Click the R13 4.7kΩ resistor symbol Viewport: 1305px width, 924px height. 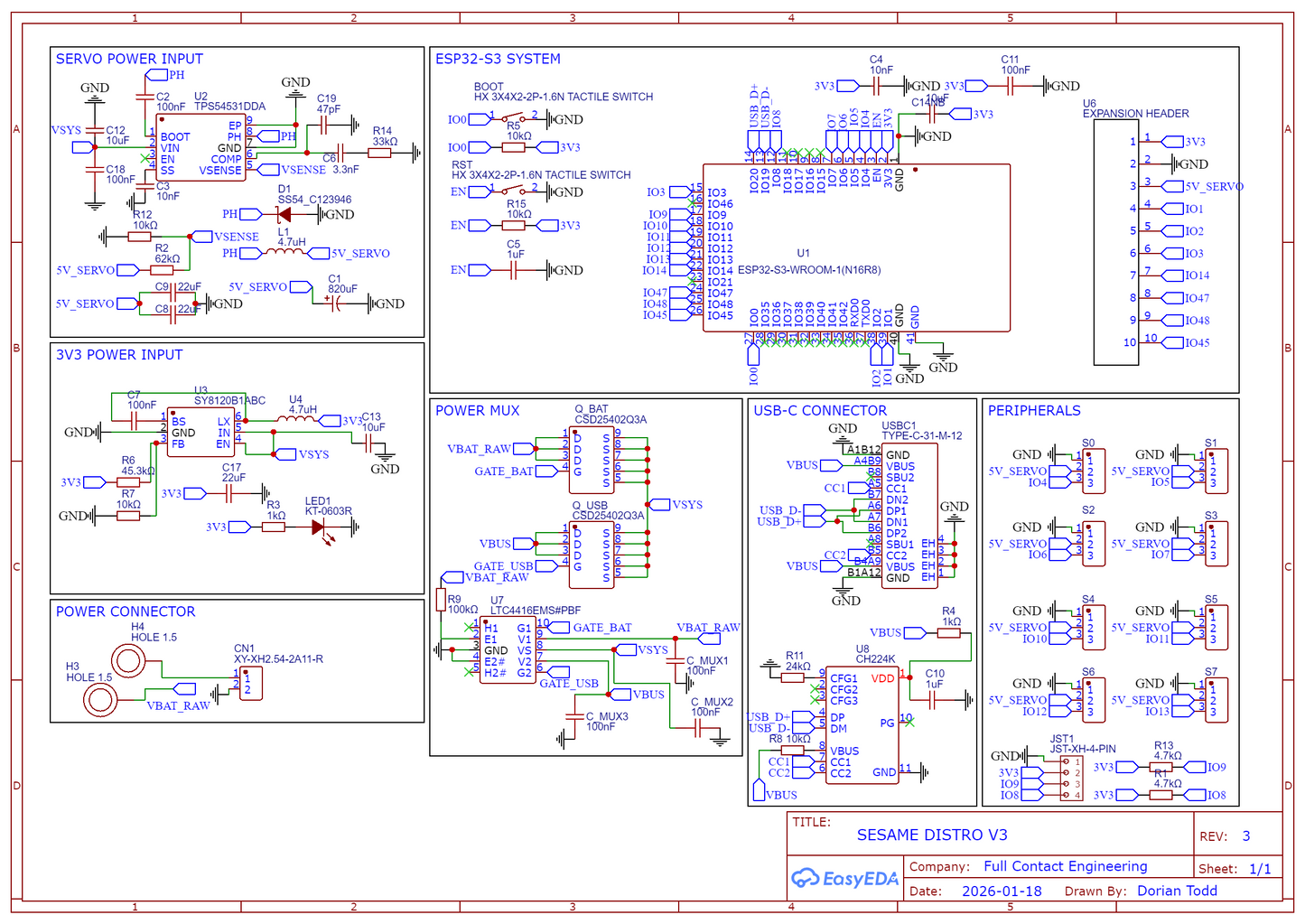[1161, 767]
